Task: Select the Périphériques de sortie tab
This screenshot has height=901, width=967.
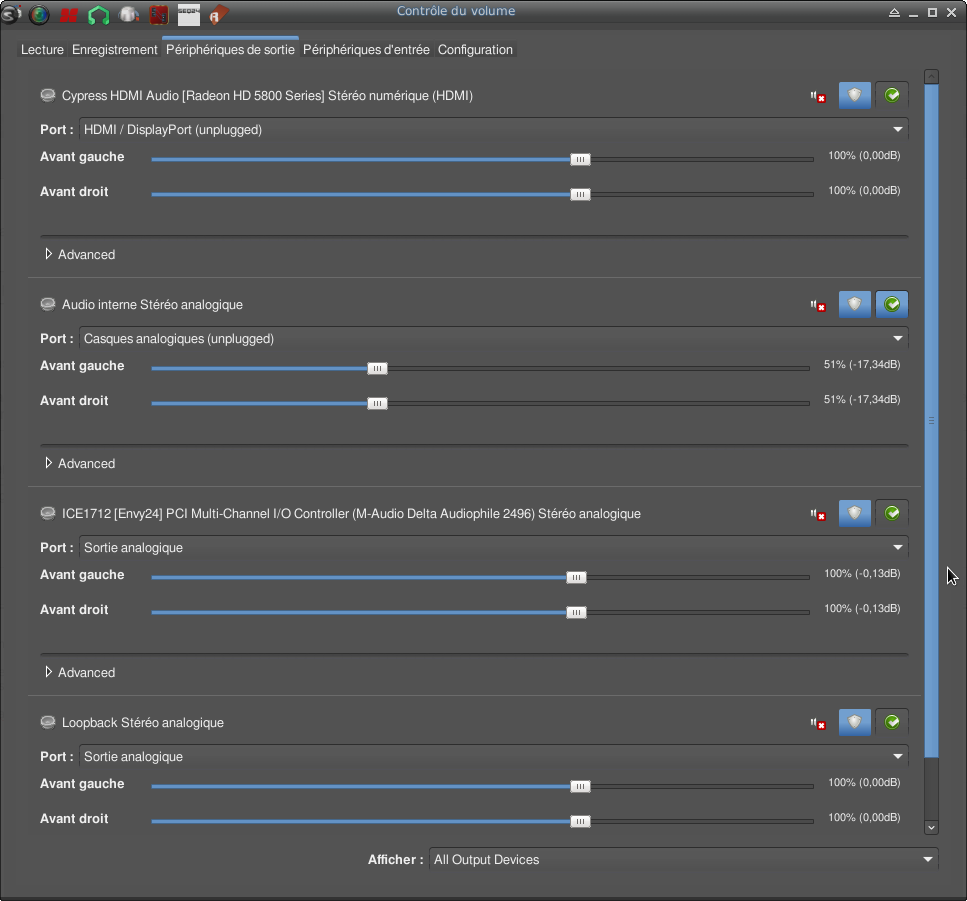Action: (230, 50)
